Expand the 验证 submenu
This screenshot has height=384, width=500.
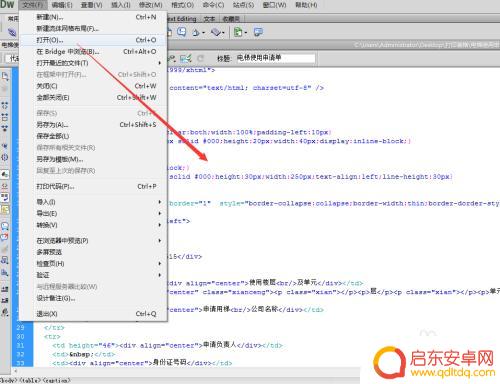[93, 275]
